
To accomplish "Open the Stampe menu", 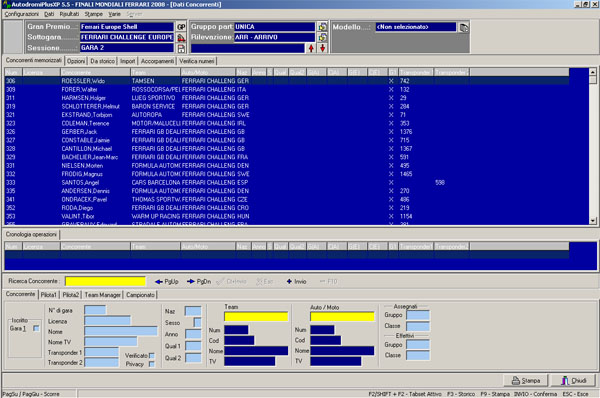I will click(x=94, y=14).
